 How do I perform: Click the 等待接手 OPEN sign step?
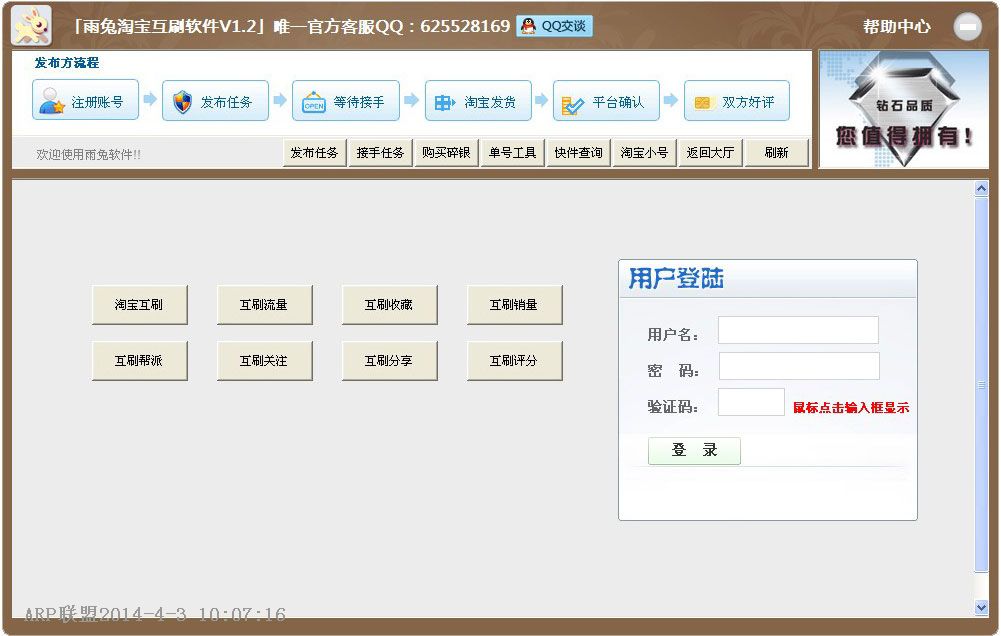[x=346, y=101]
